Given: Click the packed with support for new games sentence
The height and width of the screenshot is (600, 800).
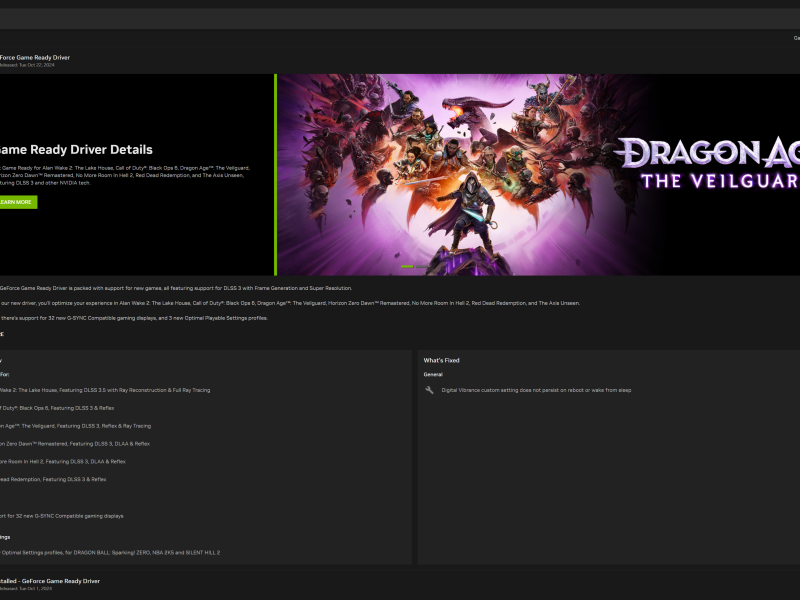Looking at the screenshot, I should coord(176,288).
